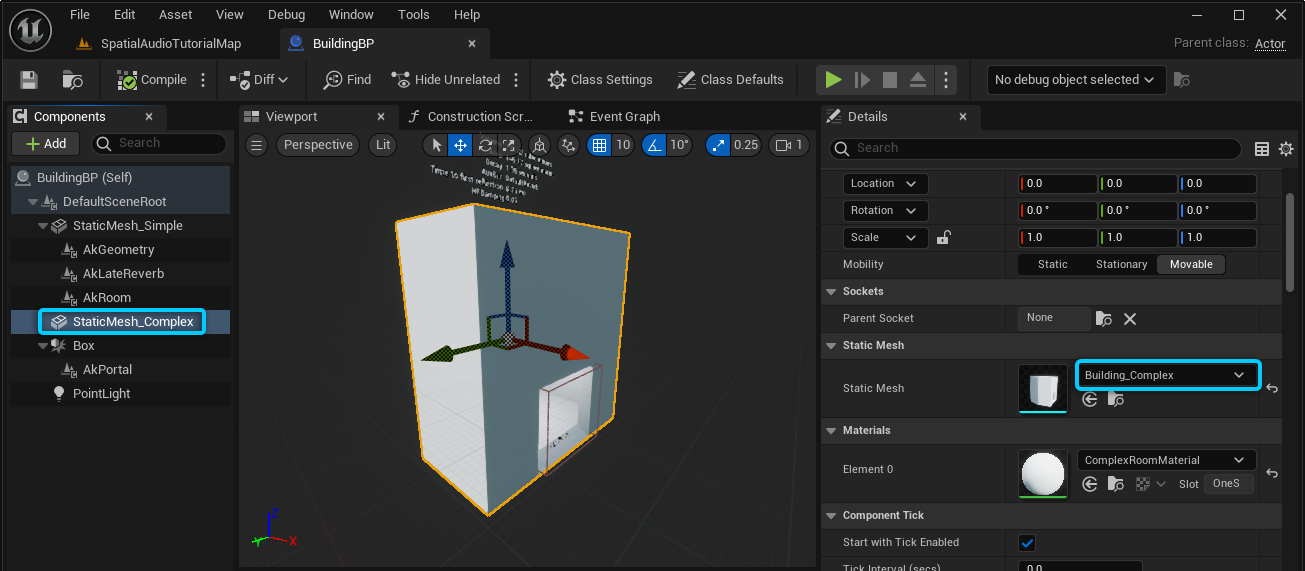Click the Save blueprint icon

29,80
